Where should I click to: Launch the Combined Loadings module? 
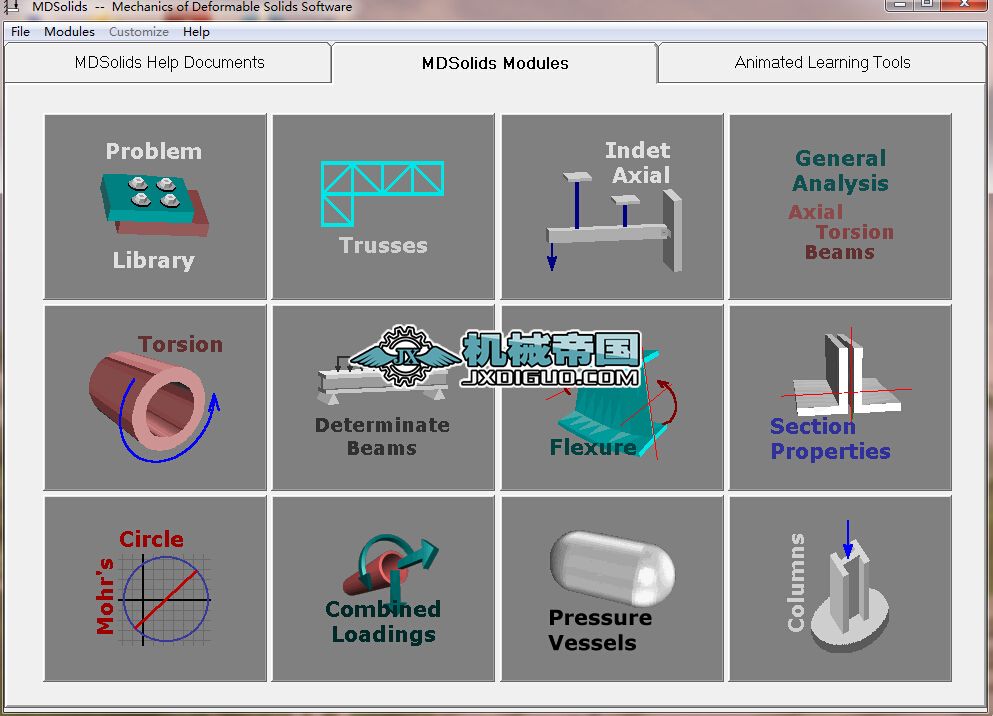point(383,589)
